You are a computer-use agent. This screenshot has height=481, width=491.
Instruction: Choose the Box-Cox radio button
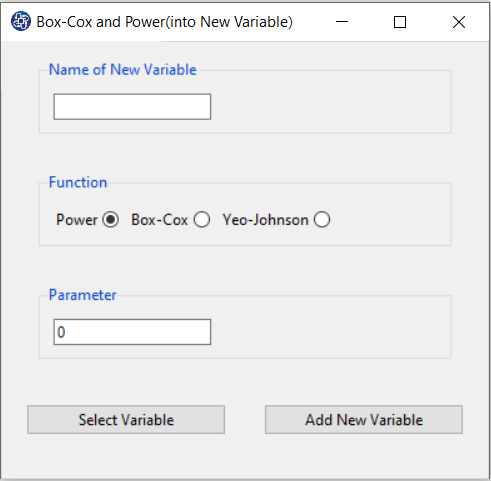click(202, 220)
